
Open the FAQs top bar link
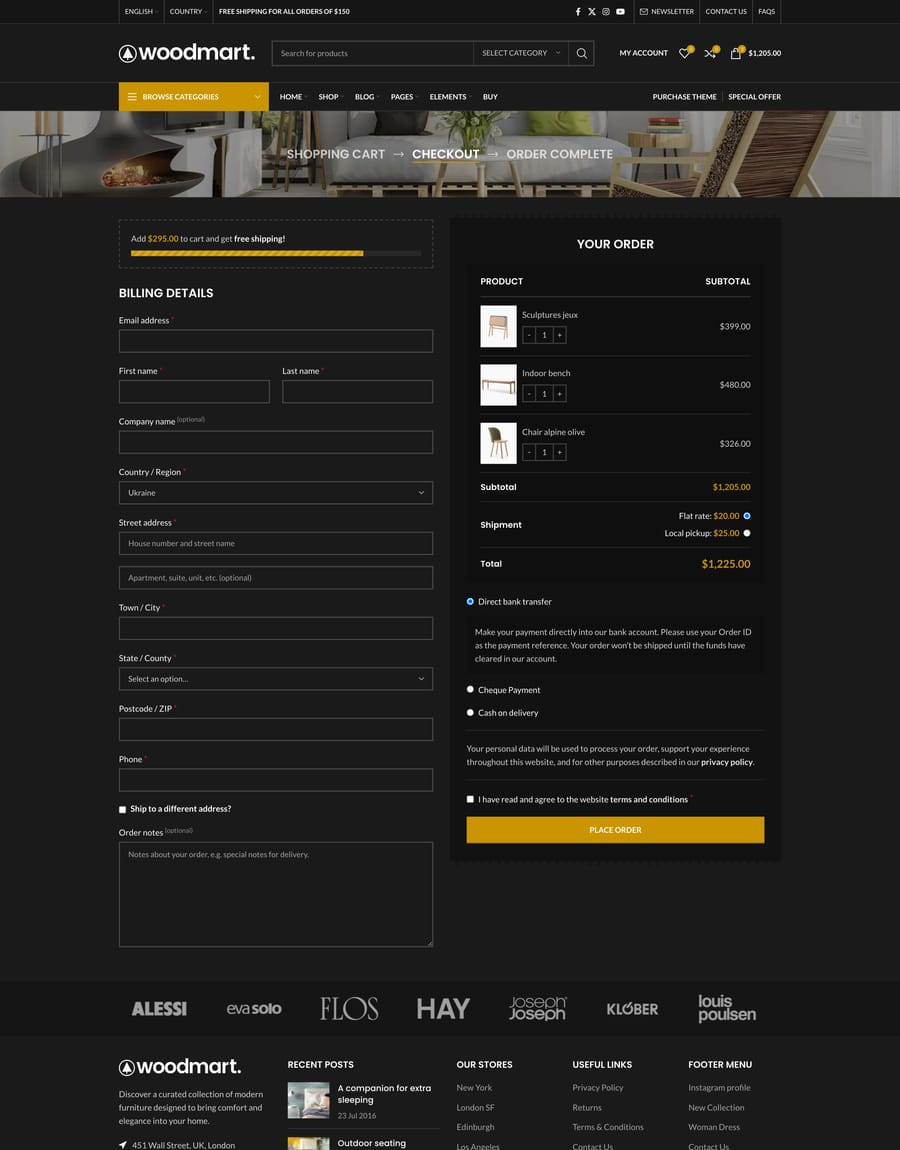coord(767,12)
